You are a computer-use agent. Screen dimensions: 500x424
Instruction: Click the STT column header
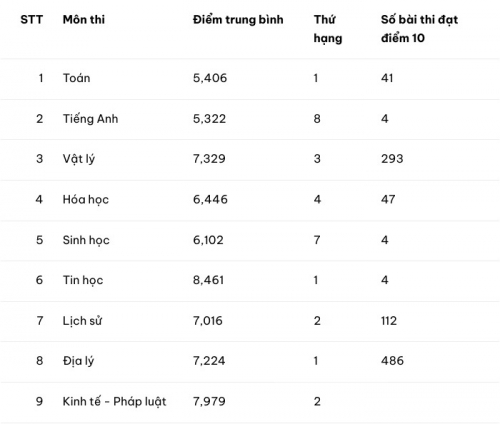(x=32, y=20)
